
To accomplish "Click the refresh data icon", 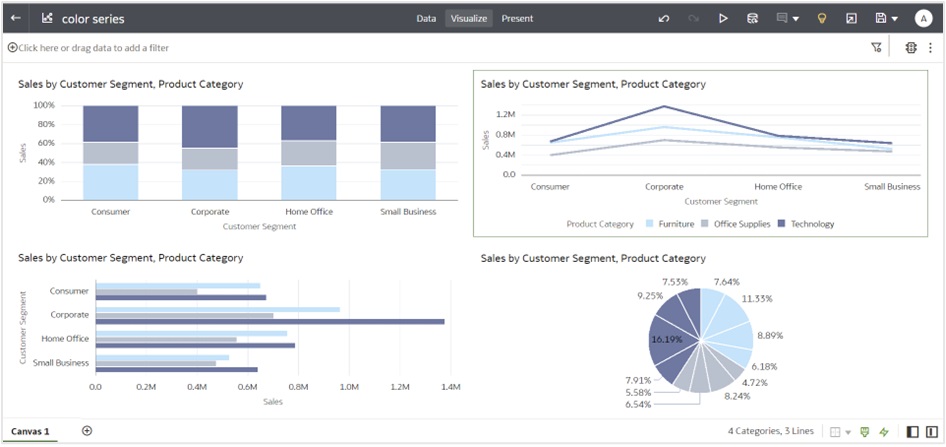I will 753,18.
